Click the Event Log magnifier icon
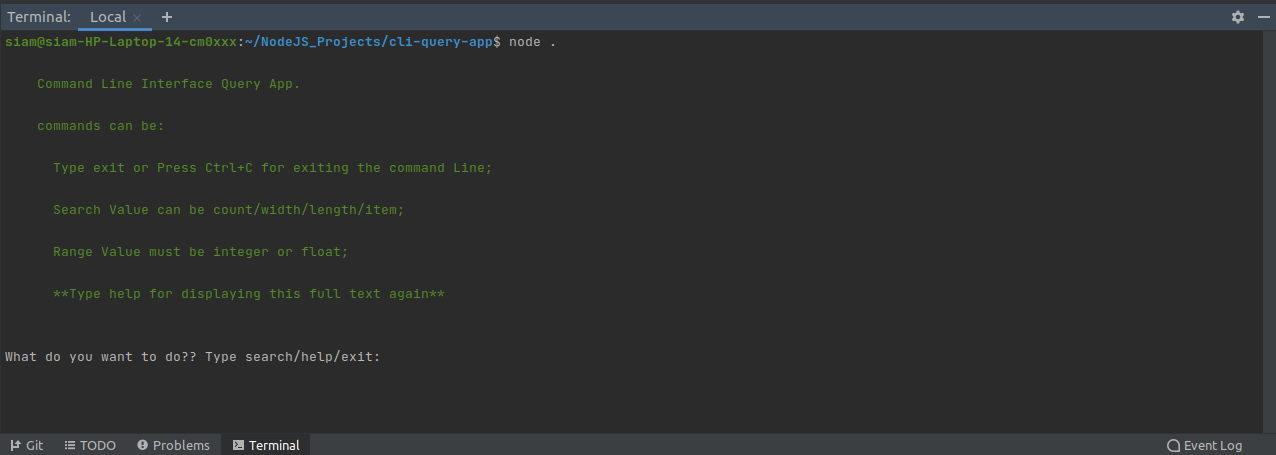 (x=1173, y=445)
